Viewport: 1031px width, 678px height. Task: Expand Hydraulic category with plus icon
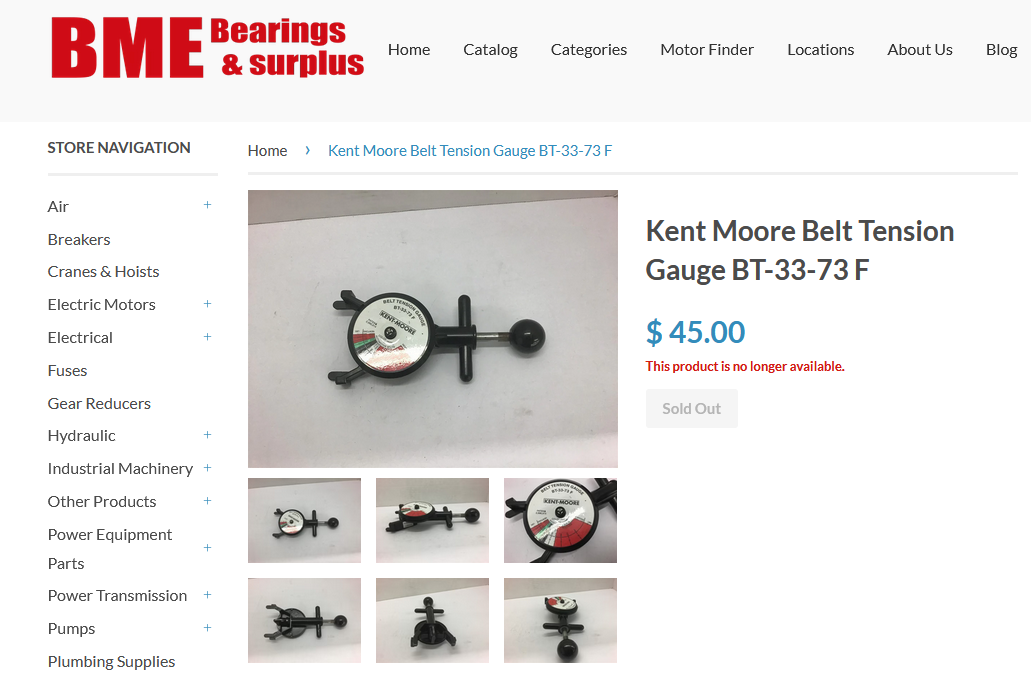pyautogui.click(x=207, y=435)
